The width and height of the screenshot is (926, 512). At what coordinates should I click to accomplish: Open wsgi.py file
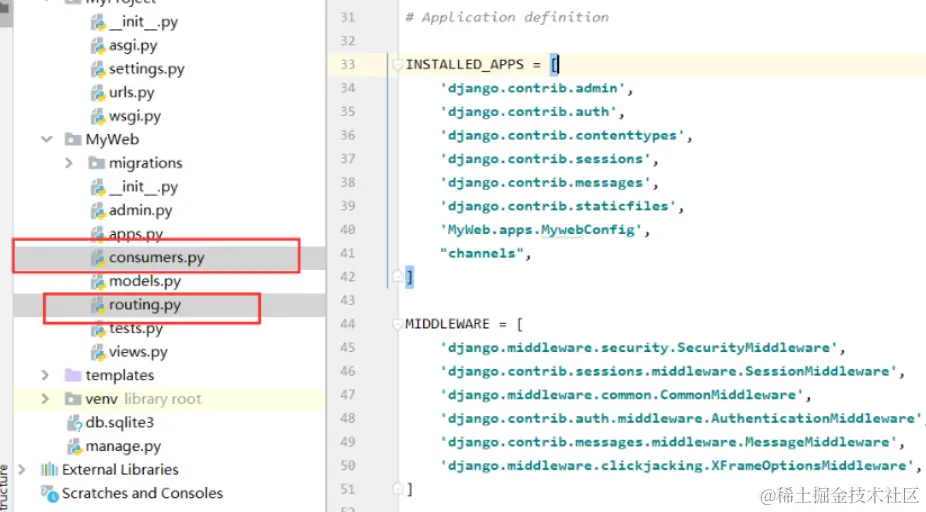(135, 116)
